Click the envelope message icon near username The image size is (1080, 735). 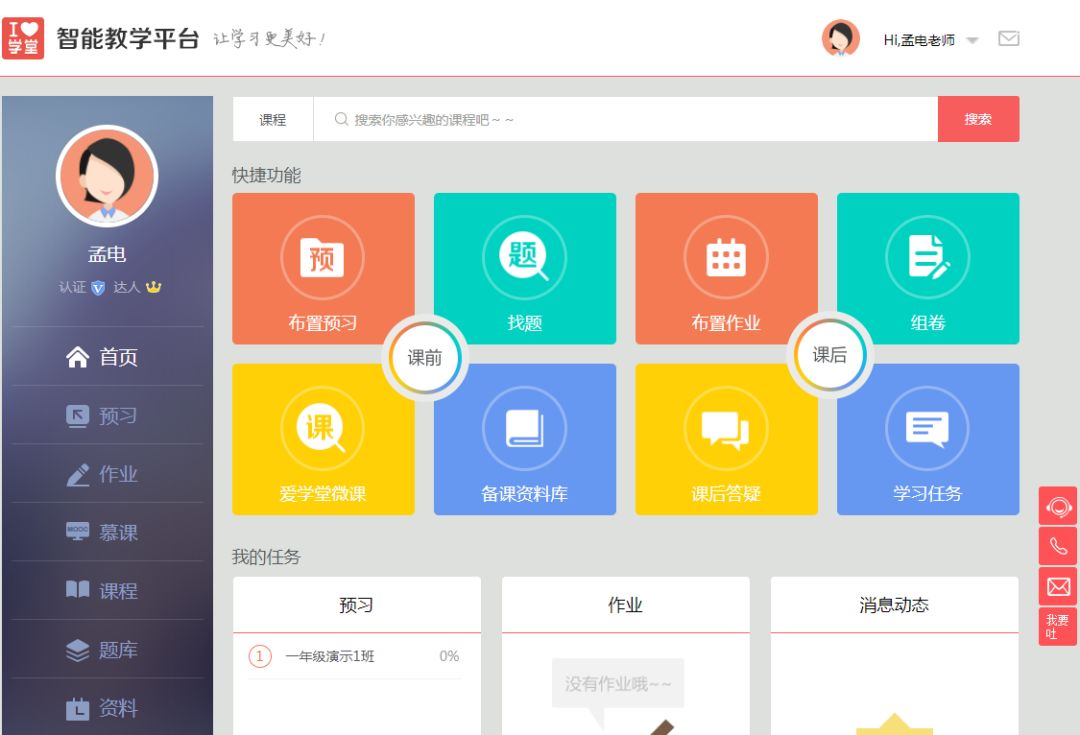[x=1009, y=38]
